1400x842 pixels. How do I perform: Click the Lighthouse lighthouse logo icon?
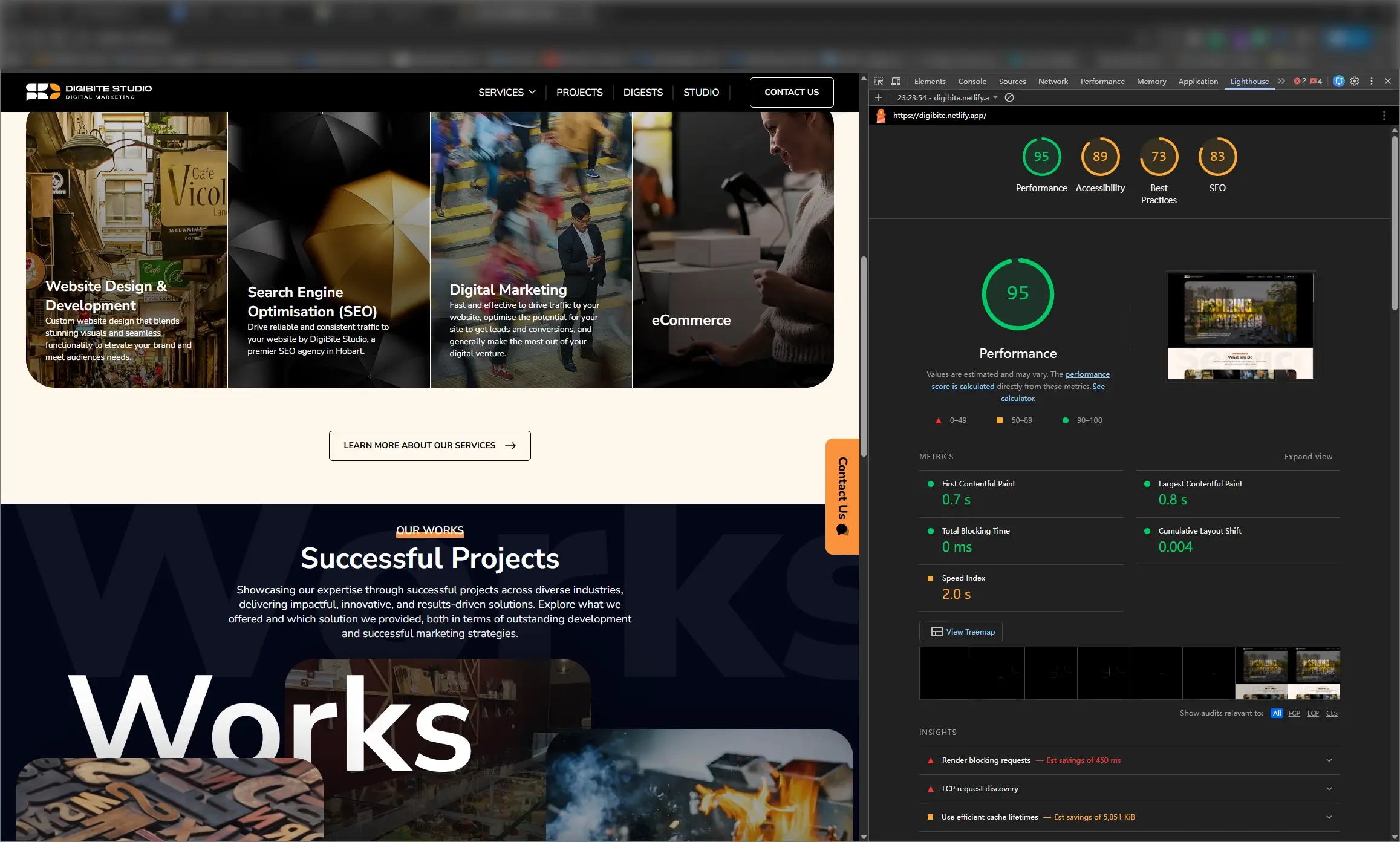[x=881, y=116]
